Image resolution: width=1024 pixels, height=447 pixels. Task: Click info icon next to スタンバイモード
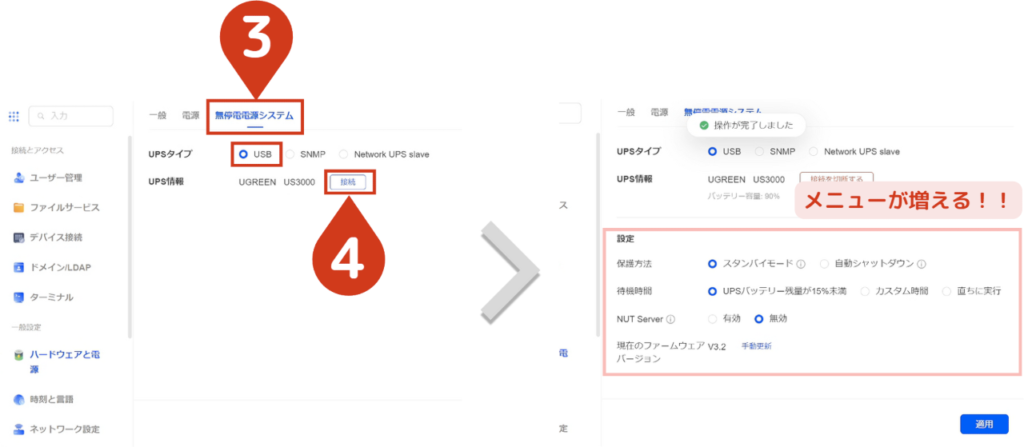click(802, 264)
